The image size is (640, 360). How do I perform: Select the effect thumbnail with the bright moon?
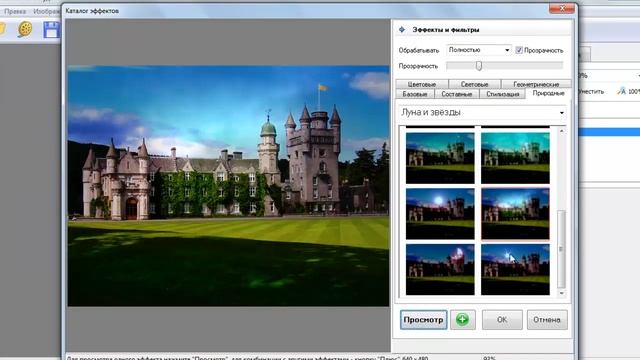tap(440, 214)
